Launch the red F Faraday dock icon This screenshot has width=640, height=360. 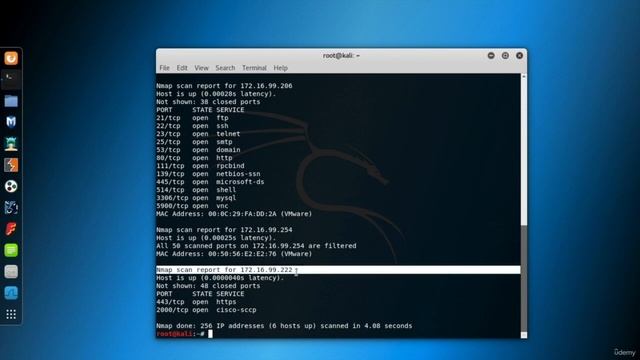click(x=11, y=229)
